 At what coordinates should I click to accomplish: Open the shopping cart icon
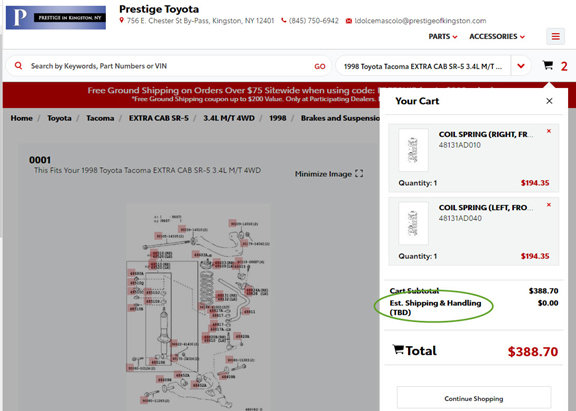click(x=548, y=65)
